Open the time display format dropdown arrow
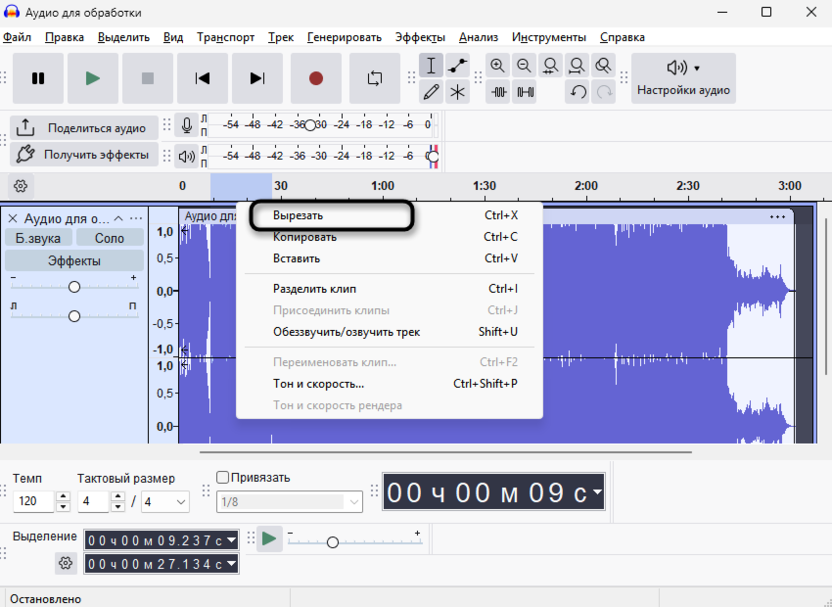The height and width of the screenshot is (607, 832). coord(597,491)
